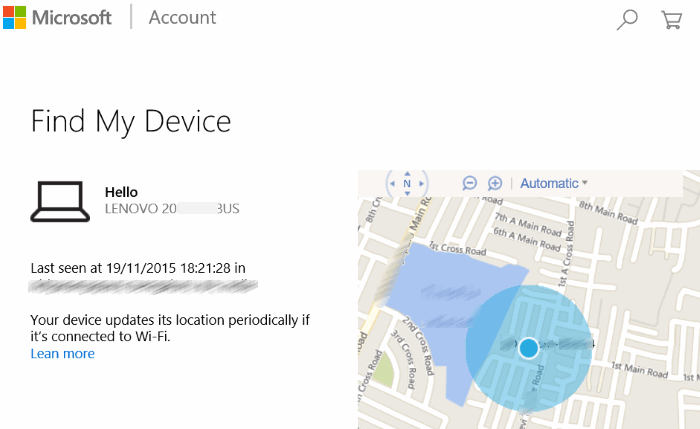Click the Microsoft logo
This screenshot has height=429, width=700.
57,17
